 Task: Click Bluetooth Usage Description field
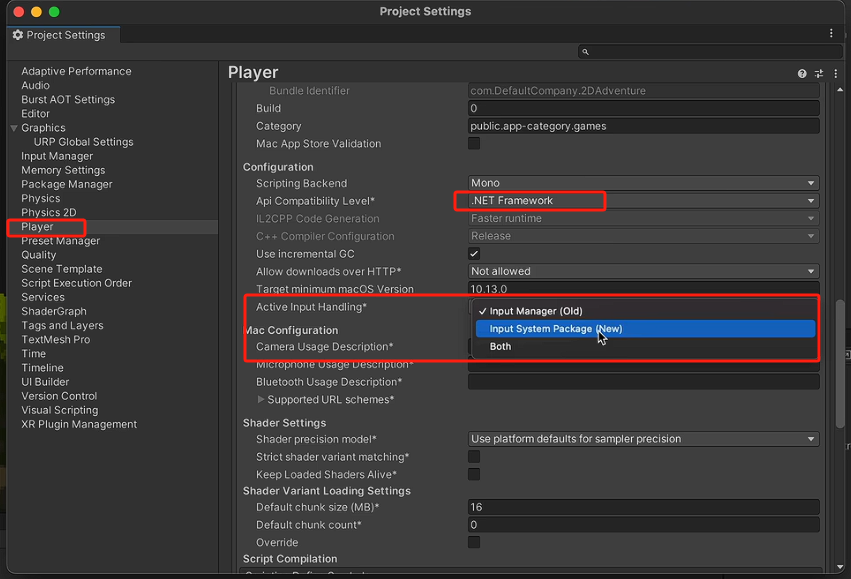click(644, 382)
